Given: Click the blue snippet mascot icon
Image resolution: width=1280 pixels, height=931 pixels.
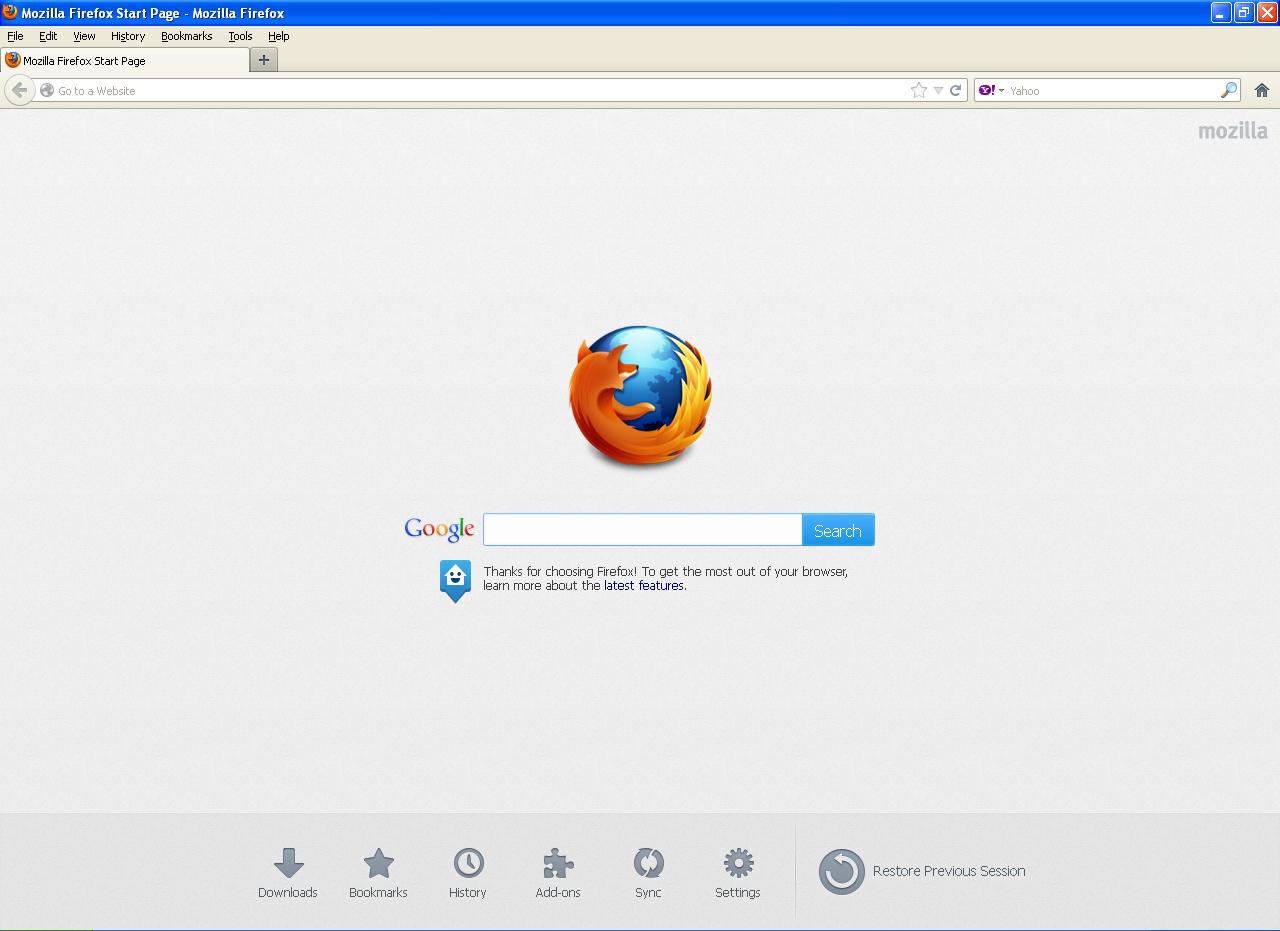Looking at the screenshot, I should tap(455, 580).
